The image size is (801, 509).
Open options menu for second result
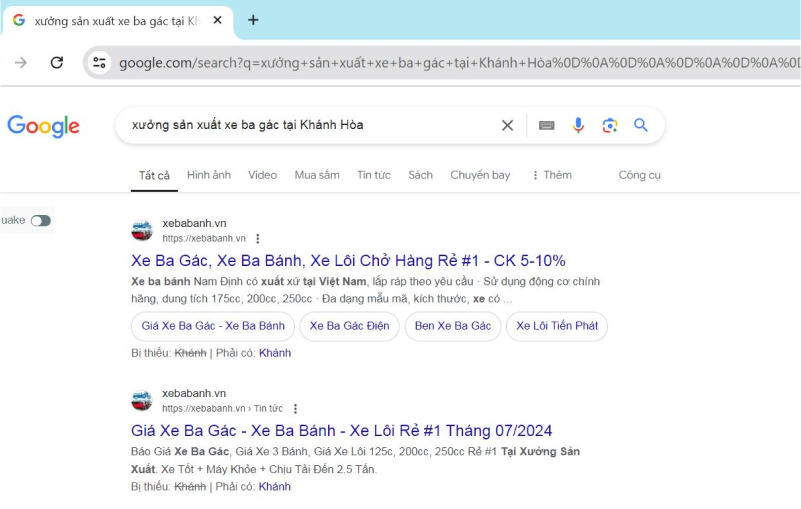pos(295,409)
